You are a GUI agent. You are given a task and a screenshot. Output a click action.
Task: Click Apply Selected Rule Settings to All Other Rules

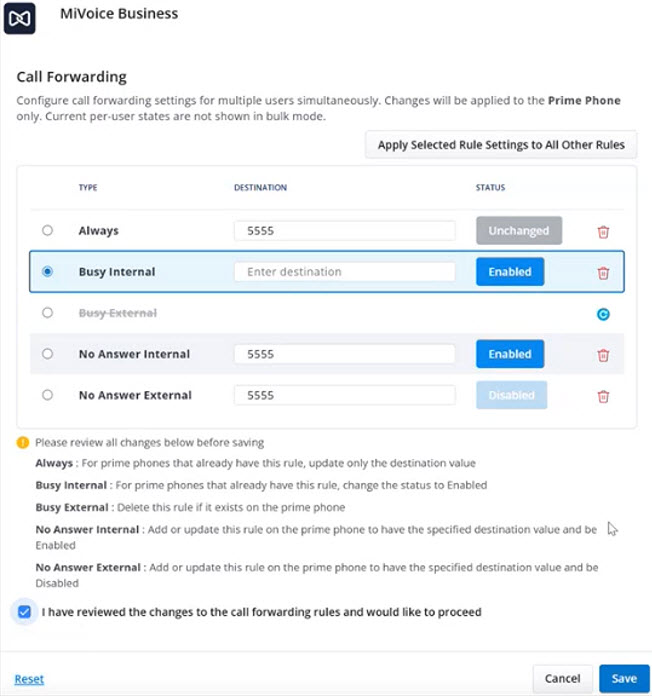[501, 145]
